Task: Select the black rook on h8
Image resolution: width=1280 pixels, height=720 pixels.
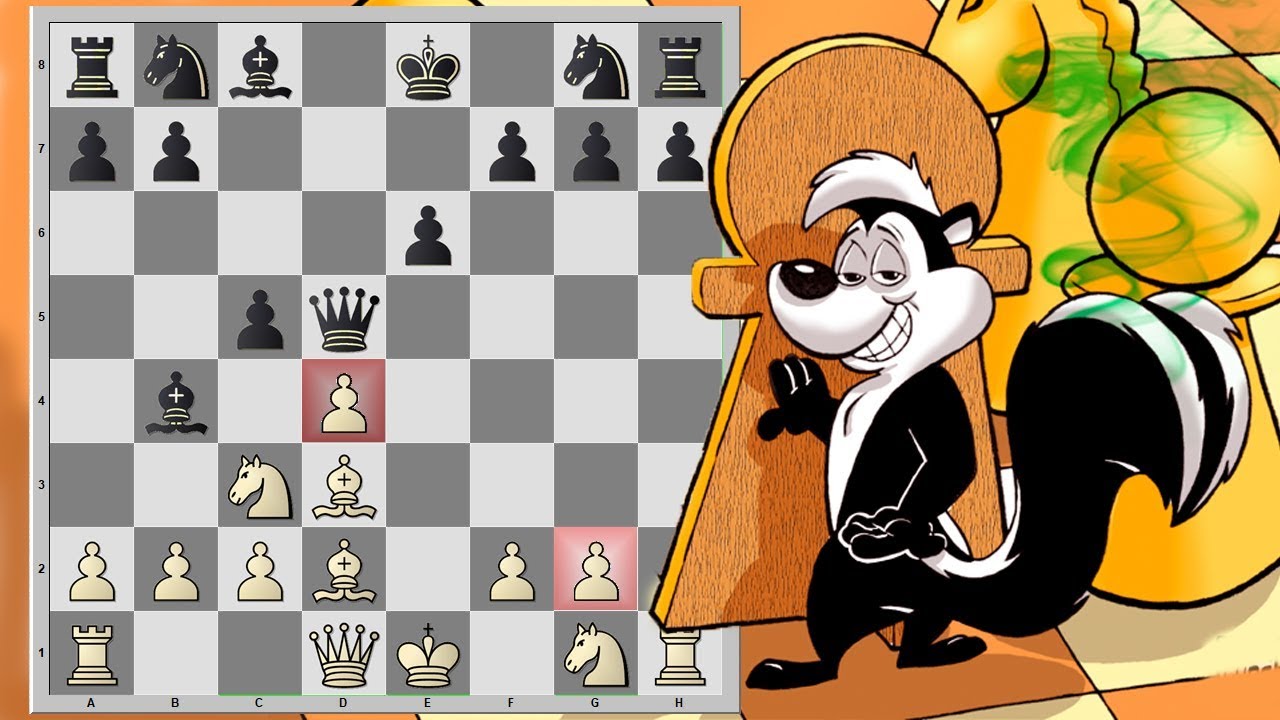Action: (680, 66)
